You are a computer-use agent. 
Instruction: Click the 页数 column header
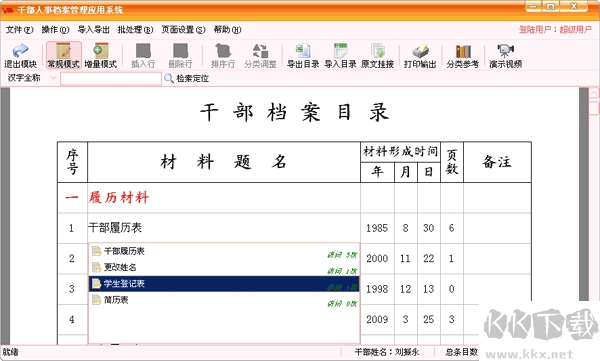point(452,162)
